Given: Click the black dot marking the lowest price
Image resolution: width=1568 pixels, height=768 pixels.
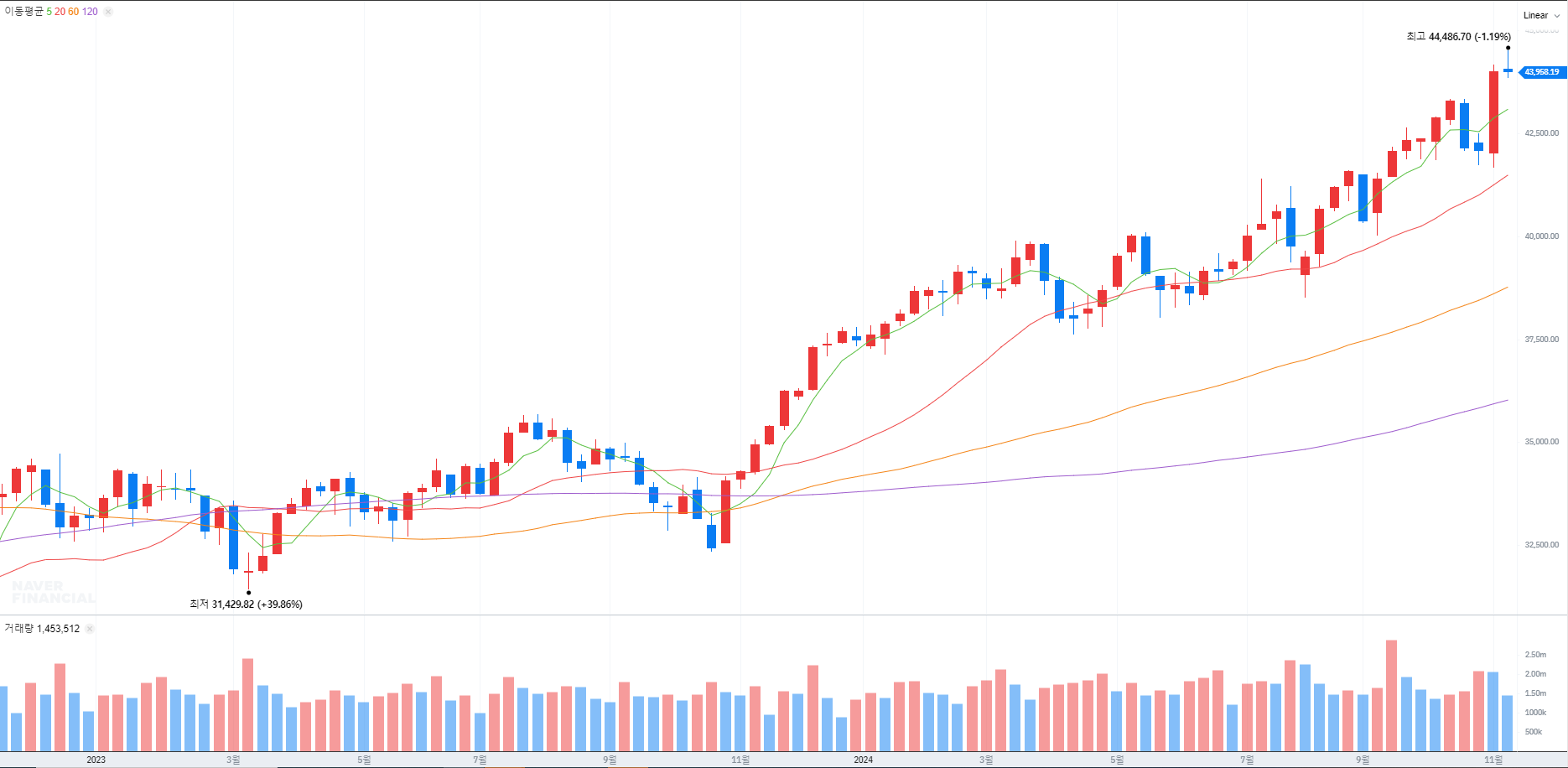Looking at the screenshot, I should 248,593.
